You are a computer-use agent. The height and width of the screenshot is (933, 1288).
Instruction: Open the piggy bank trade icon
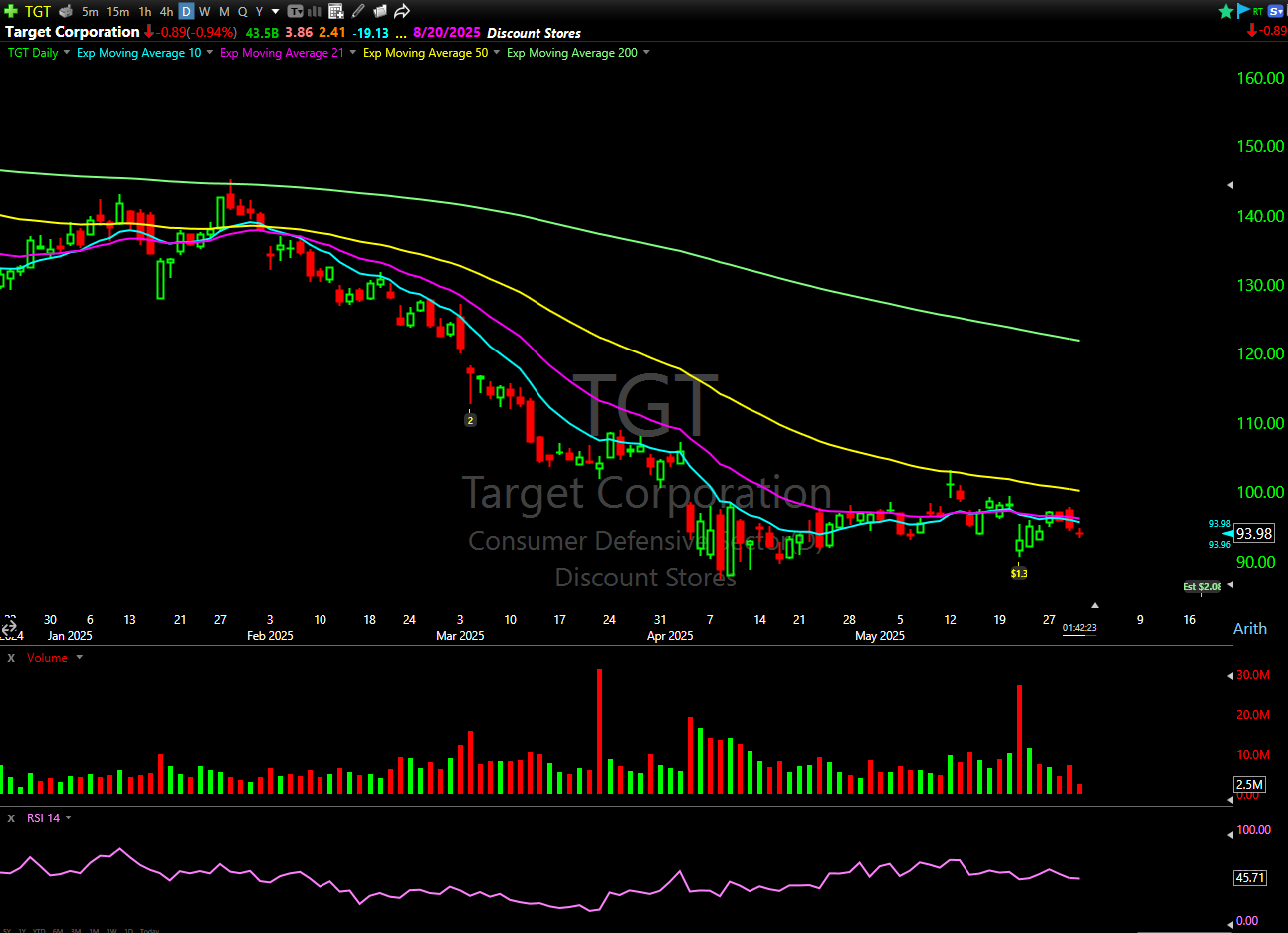pos(66,11)
